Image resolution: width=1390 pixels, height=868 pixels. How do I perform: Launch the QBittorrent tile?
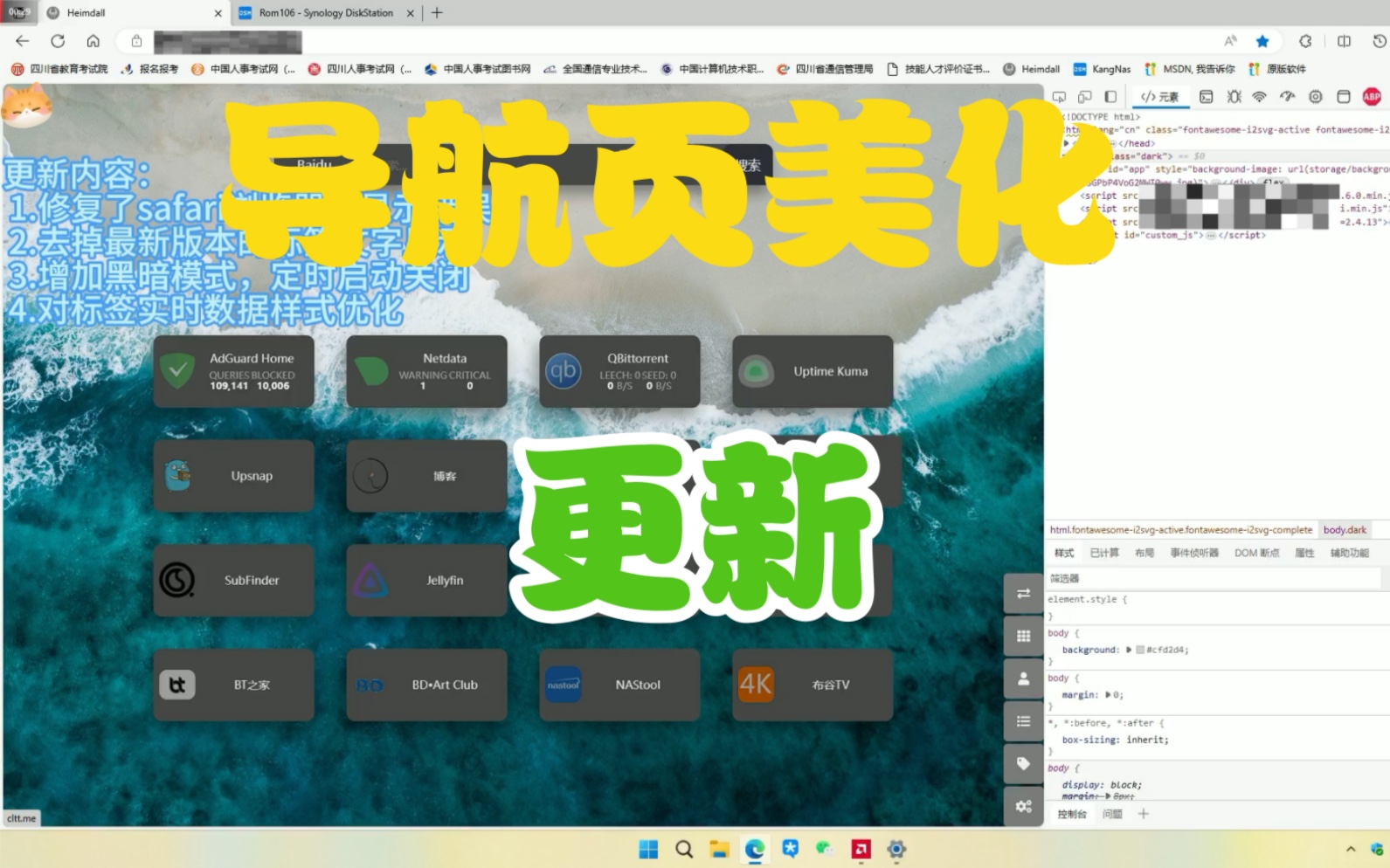click(x=619, y=371)
